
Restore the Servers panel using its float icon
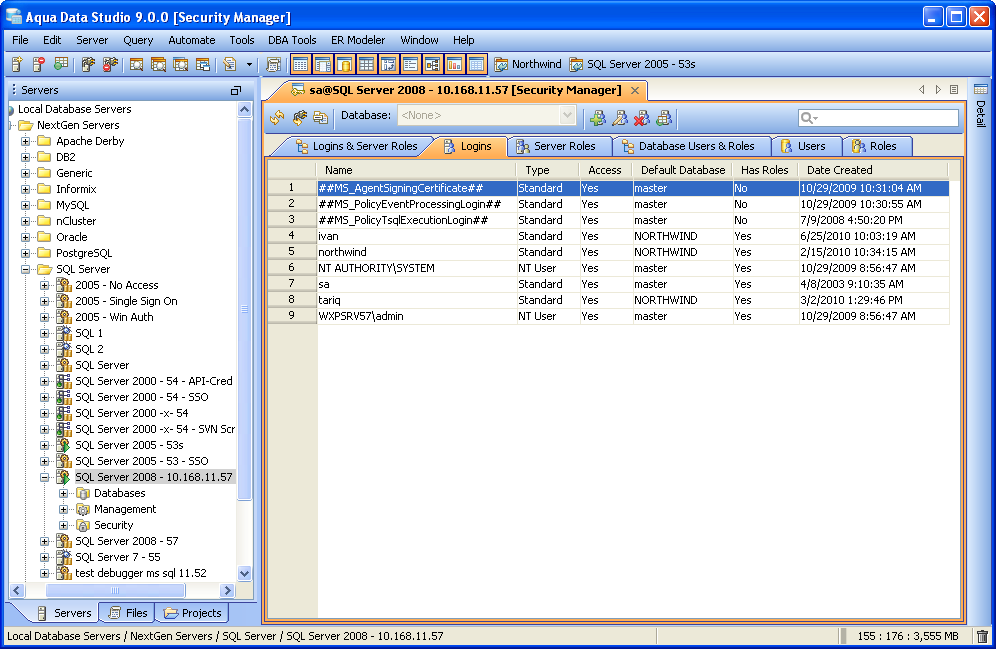tap(236, 90)
